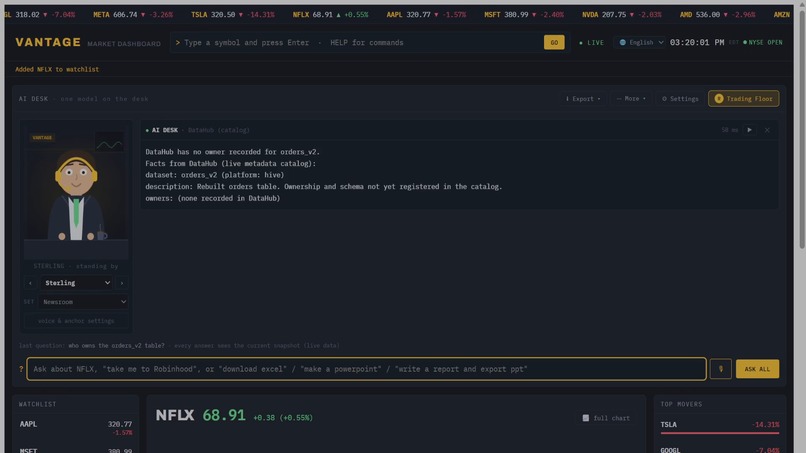Open the Newsroom set dropdown
Screen dimensions: 806x453
coord(83,302)
